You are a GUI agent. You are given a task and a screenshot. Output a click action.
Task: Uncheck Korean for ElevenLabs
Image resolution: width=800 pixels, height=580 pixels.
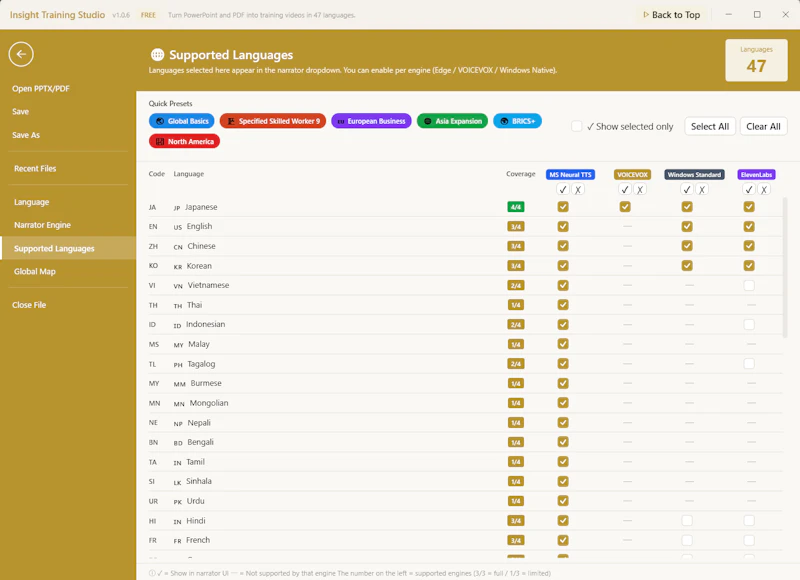(x=749, y=266)
